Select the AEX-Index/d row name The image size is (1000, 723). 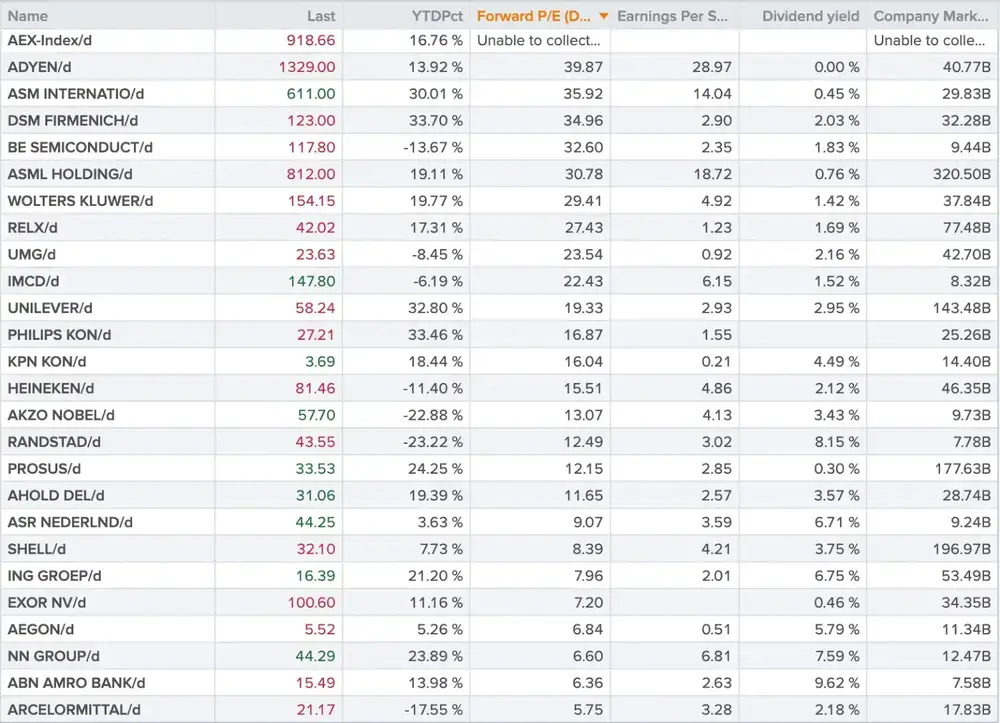pos(50,40)
